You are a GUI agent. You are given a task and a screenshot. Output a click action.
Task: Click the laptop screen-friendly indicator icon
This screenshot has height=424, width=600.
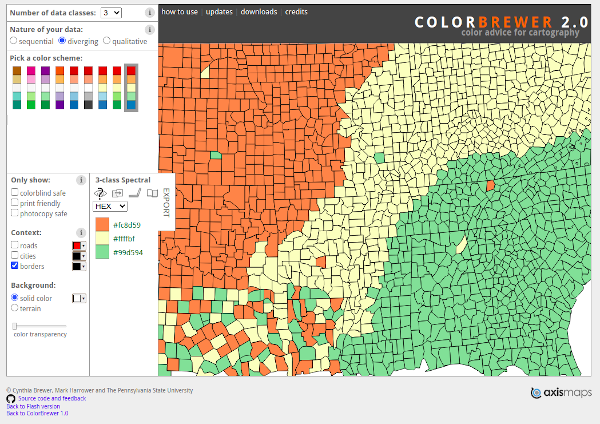(135, 193)
